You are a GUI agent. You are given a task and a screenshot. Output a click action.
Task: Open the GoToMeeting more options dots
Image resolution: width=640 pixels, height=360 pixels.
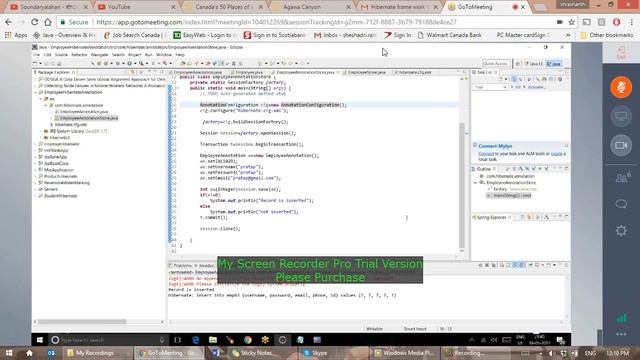point(621,334)
